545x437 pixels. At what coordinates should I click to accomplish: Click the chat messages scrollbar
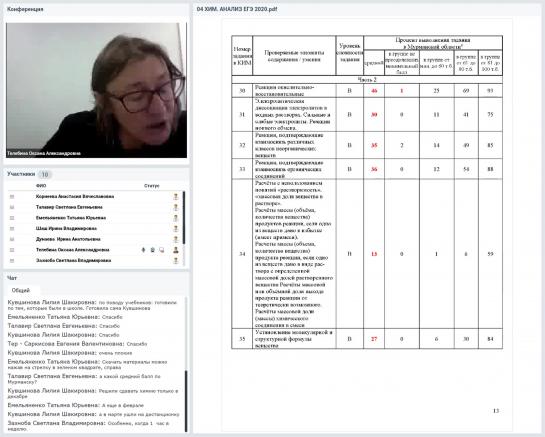[186, 400]
